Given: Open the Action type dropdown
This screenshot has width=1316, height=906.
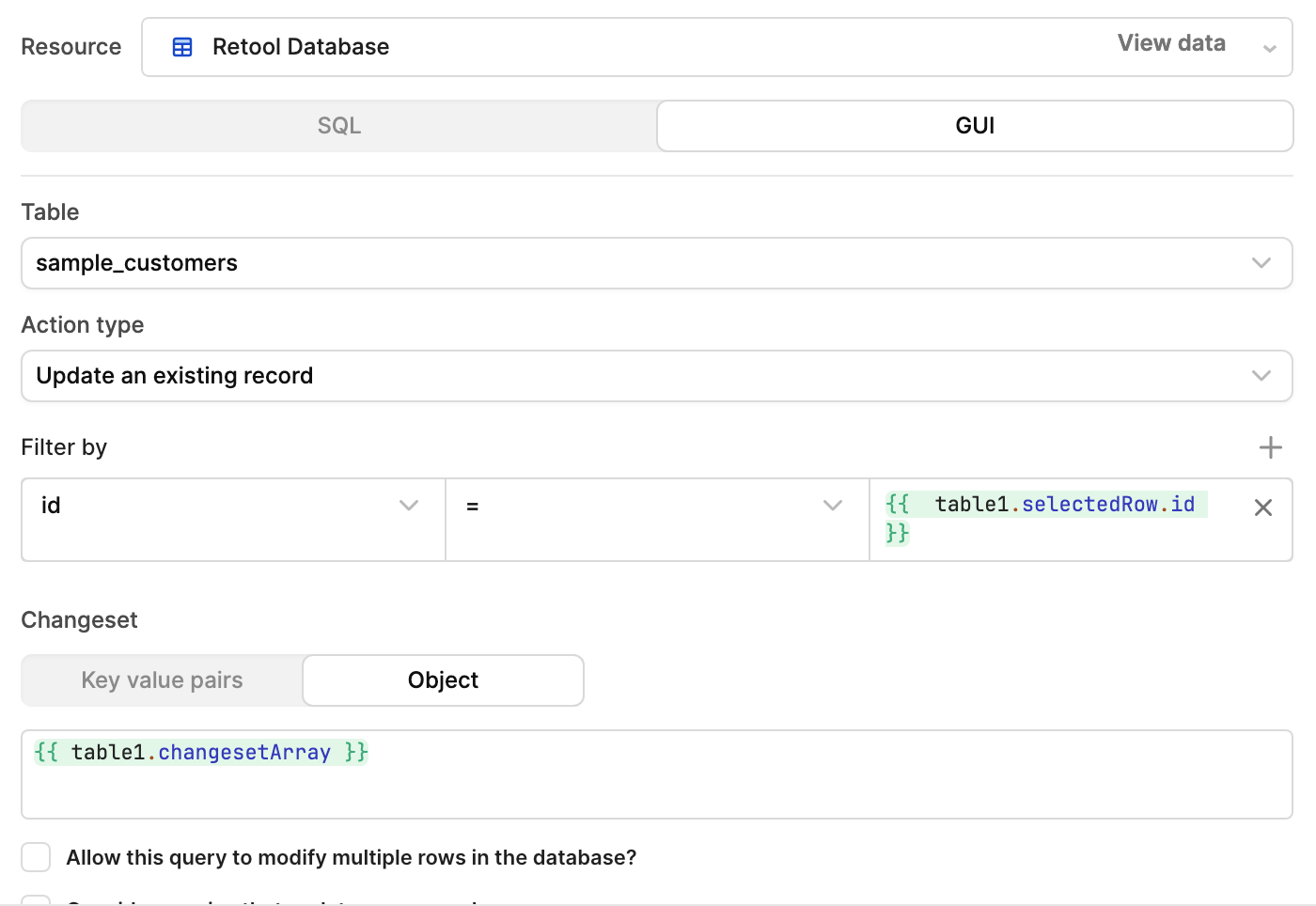Looking at the screenshot, I should pos(657,376).
